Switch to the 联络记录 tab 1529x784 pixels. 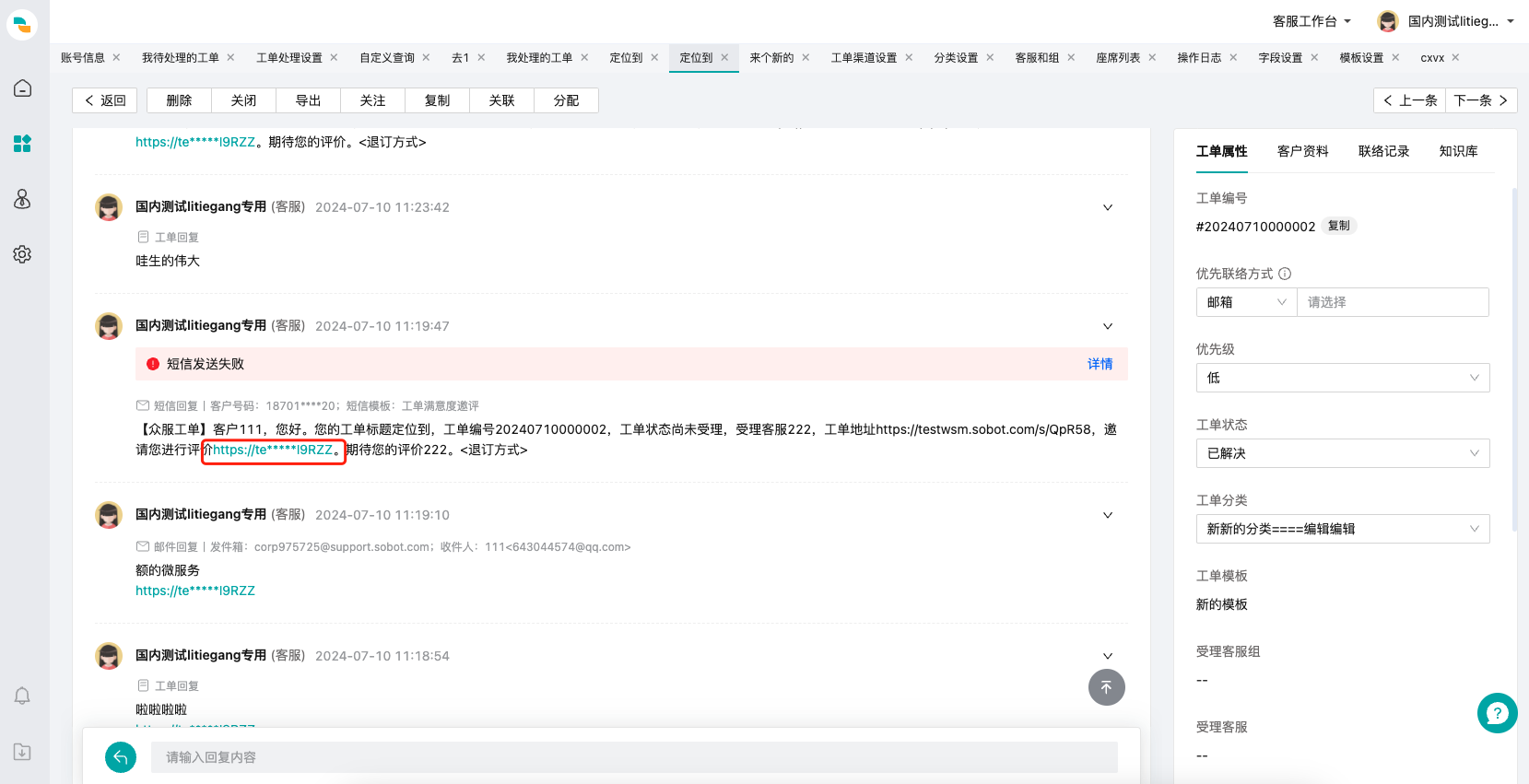(x=1384, y=151)
